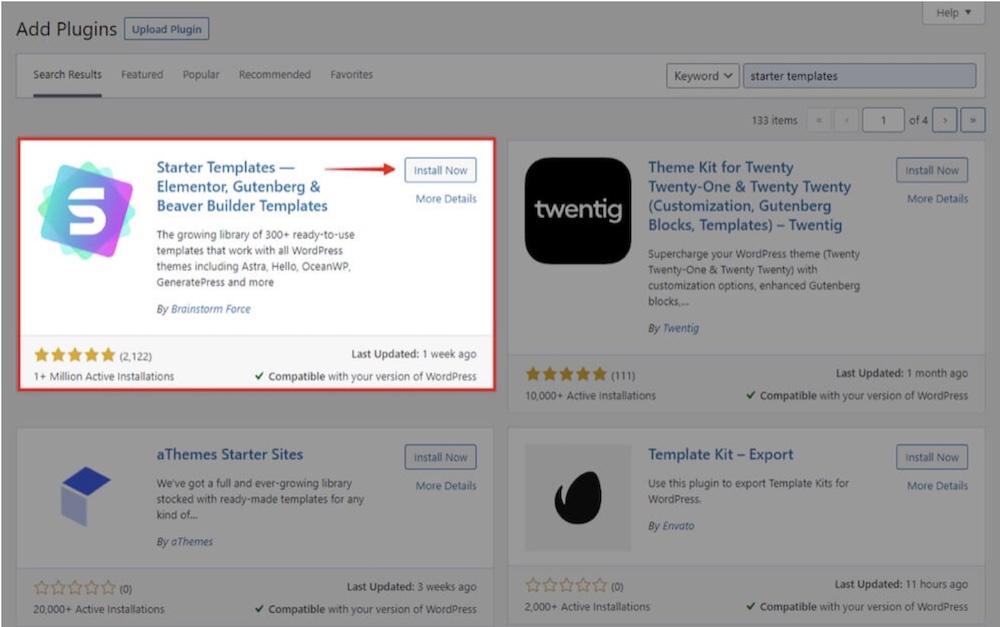The height and width of the screenshot is (627, 1000).
Task: Jump to last page of results
Action: (x=973, y=120)
